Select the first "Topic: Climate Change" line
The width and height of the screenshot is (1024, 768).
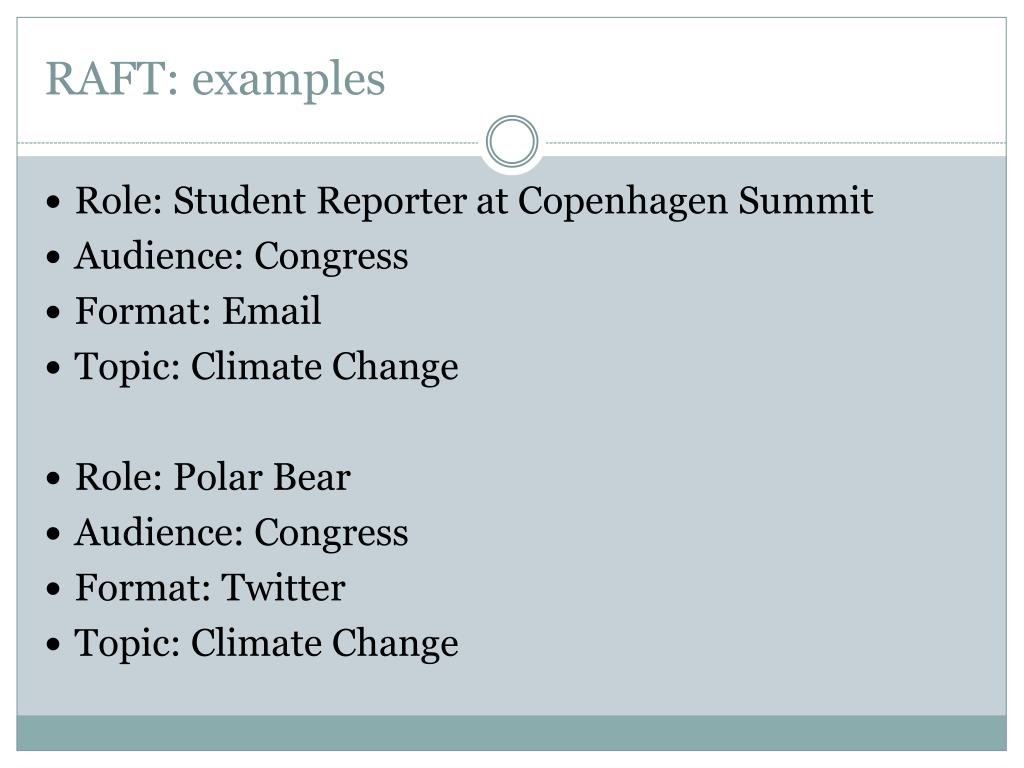tap(266, 367)
